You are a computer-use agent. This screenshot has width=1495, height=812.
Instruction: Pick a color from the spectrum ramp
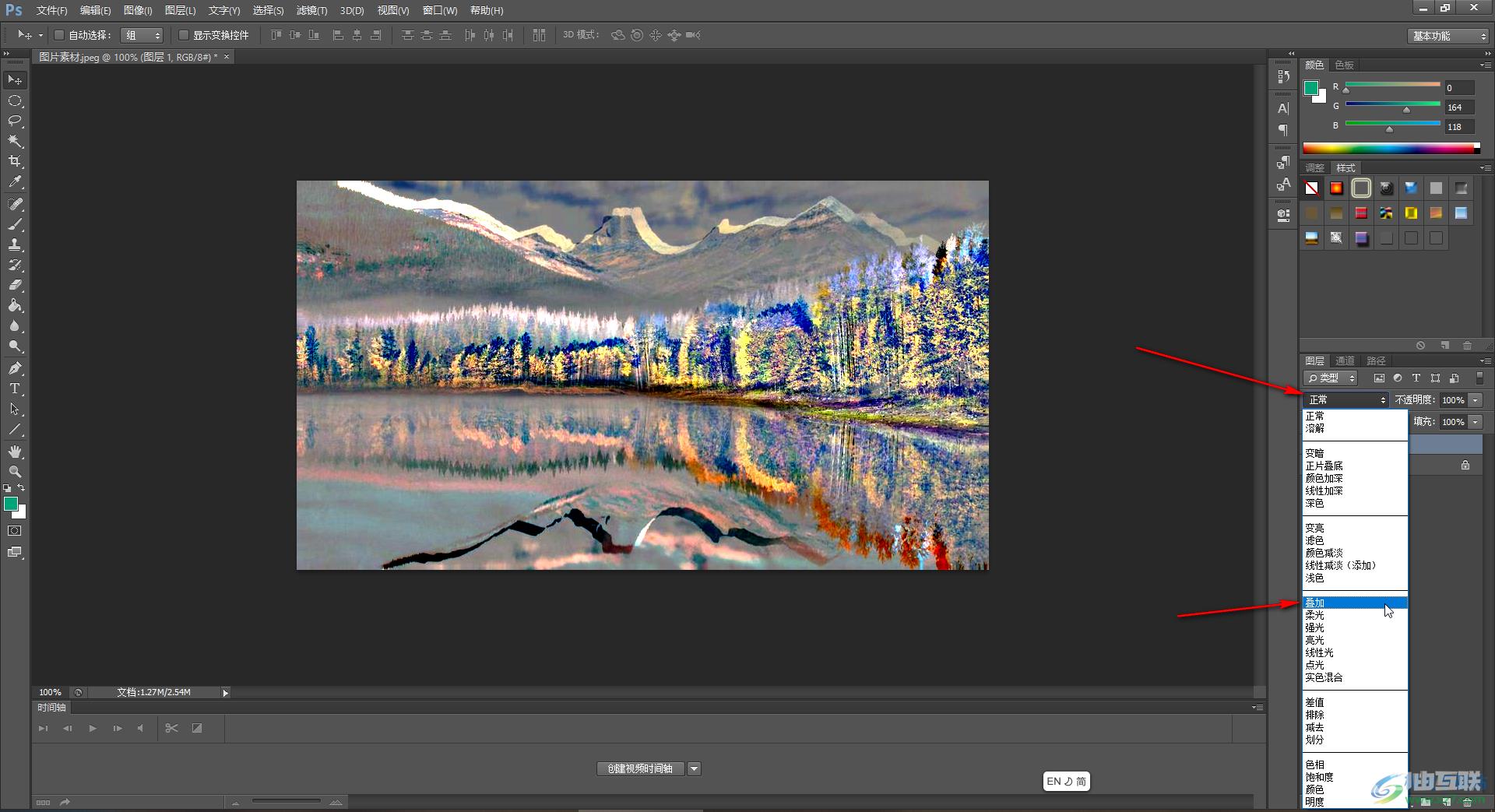[x=1391, y=148]
